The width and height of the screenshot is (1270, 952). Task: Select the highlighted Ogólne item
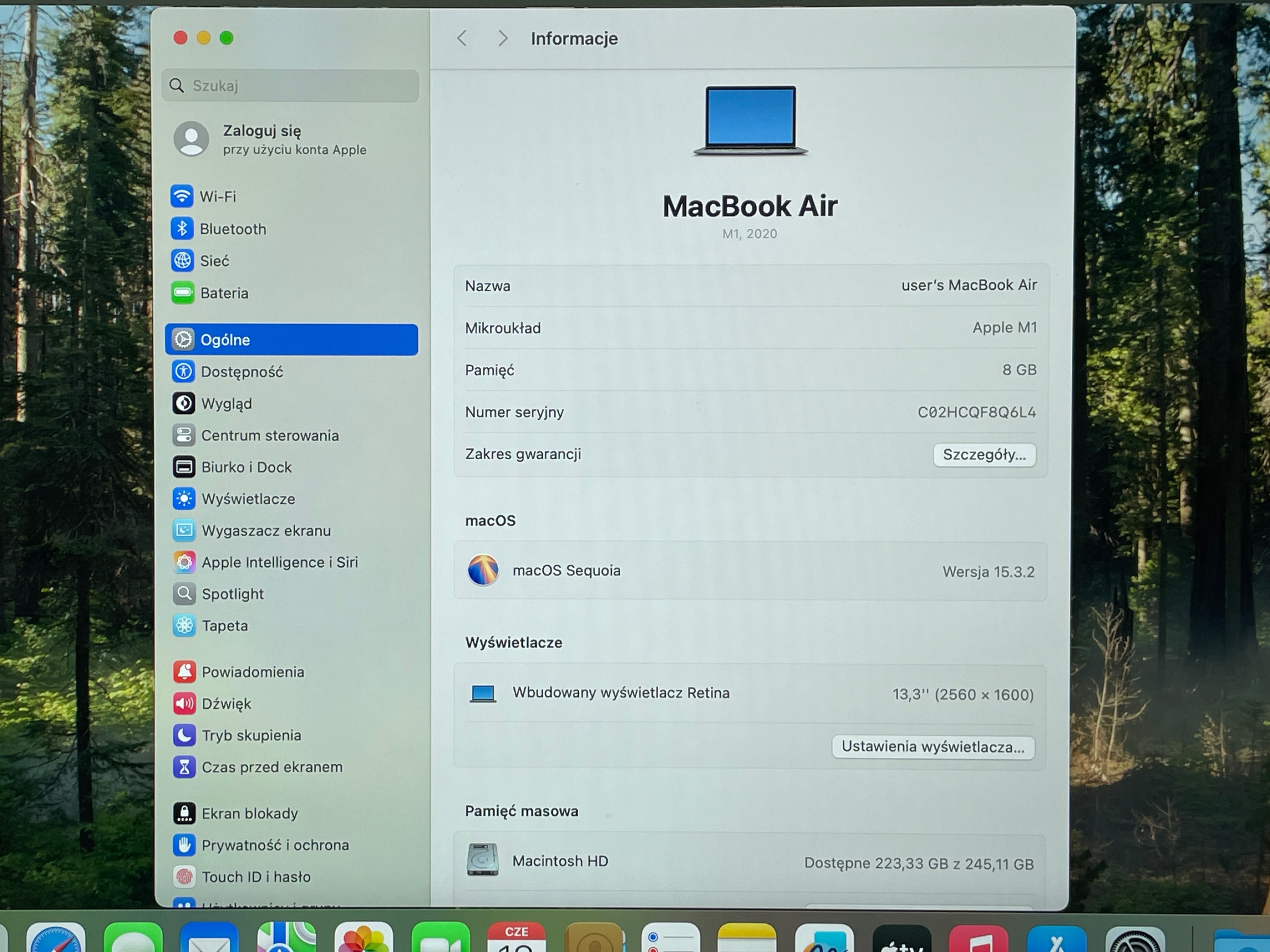click(x=292, y=340)
